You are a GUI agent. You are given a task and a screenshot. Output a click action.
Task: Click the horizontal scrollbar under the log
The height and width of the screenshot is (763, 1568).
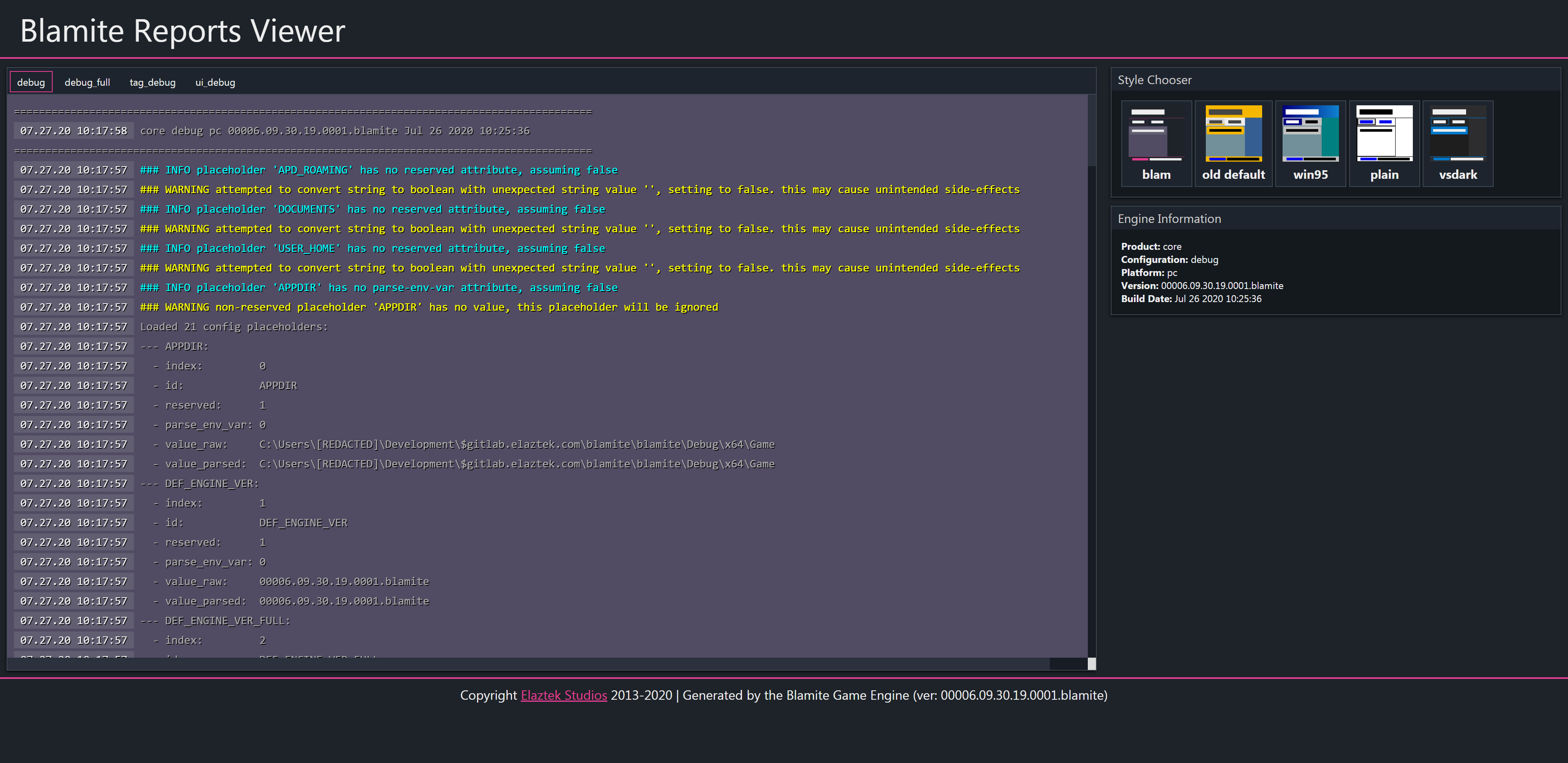coord(530,664)
